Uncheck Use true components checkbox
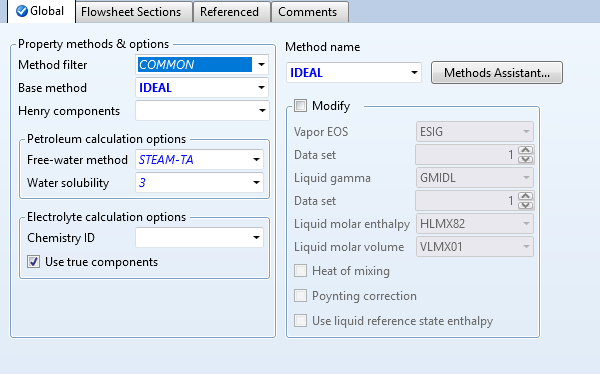The width and height of the screenshot is (600, 374). pos(33,262)
